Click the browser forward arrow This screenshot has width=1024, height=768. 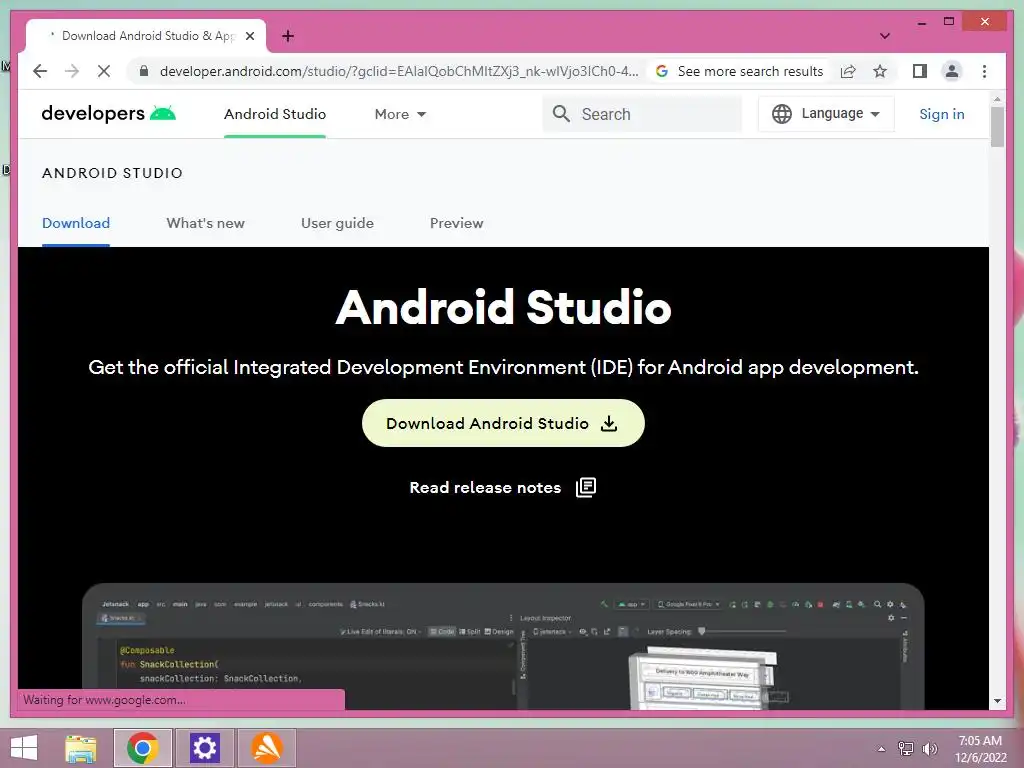[72, 71]
